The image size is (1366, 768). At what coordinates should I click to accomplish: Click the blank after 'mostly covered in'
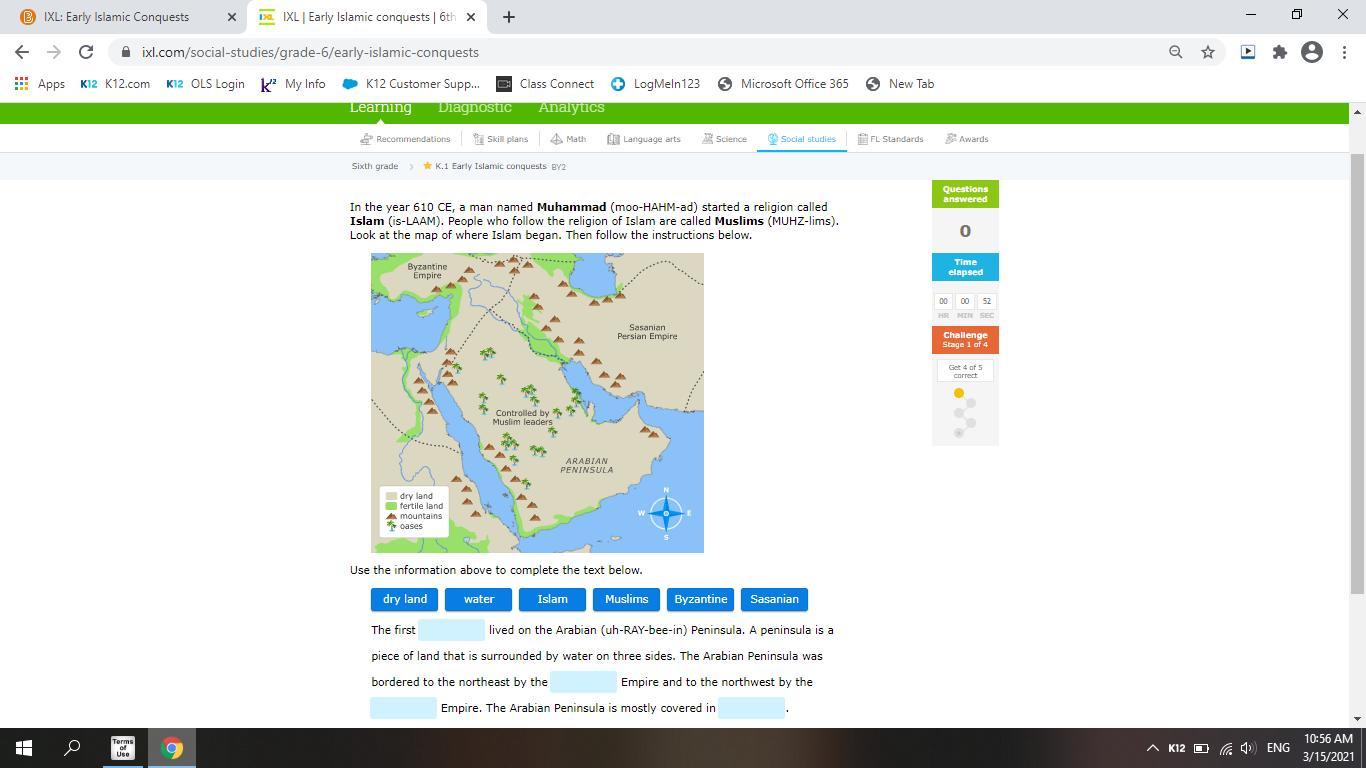[x=752, y=708]
